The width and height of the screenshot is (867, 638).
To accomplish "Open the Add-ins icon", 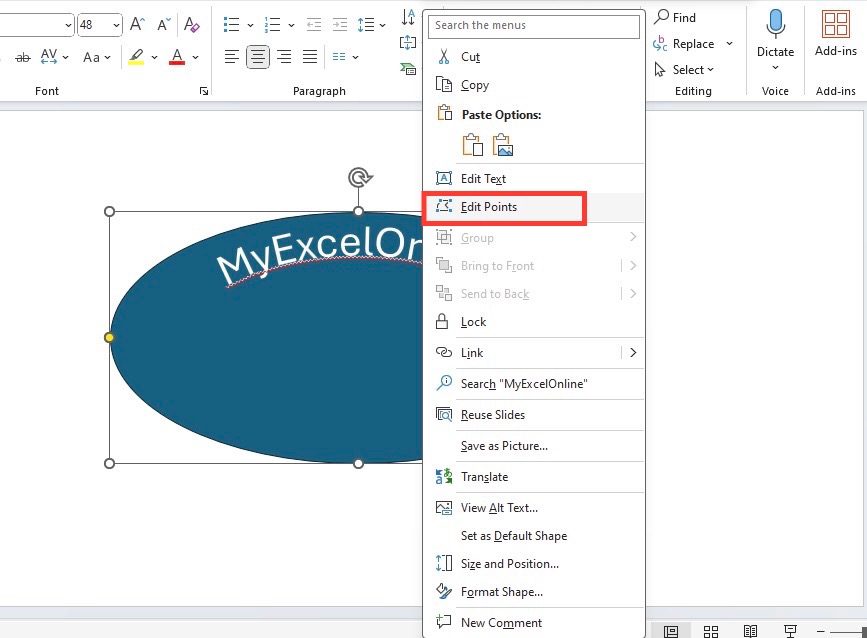I will [835, 24].
